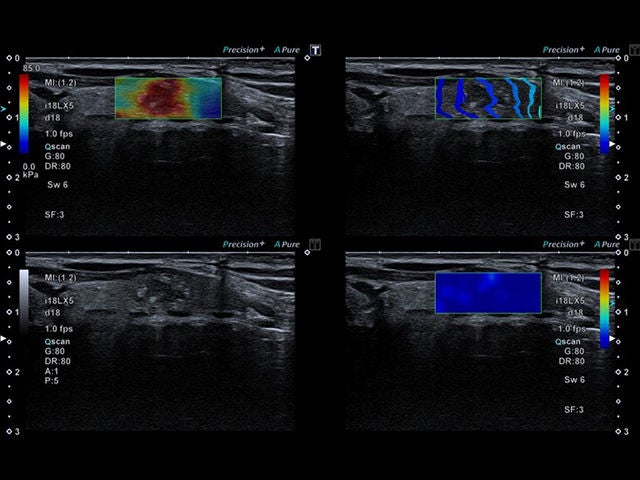Image resolution: width=640 pixels, height=480 pixels.
Task: Click the Qscan label in the elasticity panel
Action: point(58,147)
